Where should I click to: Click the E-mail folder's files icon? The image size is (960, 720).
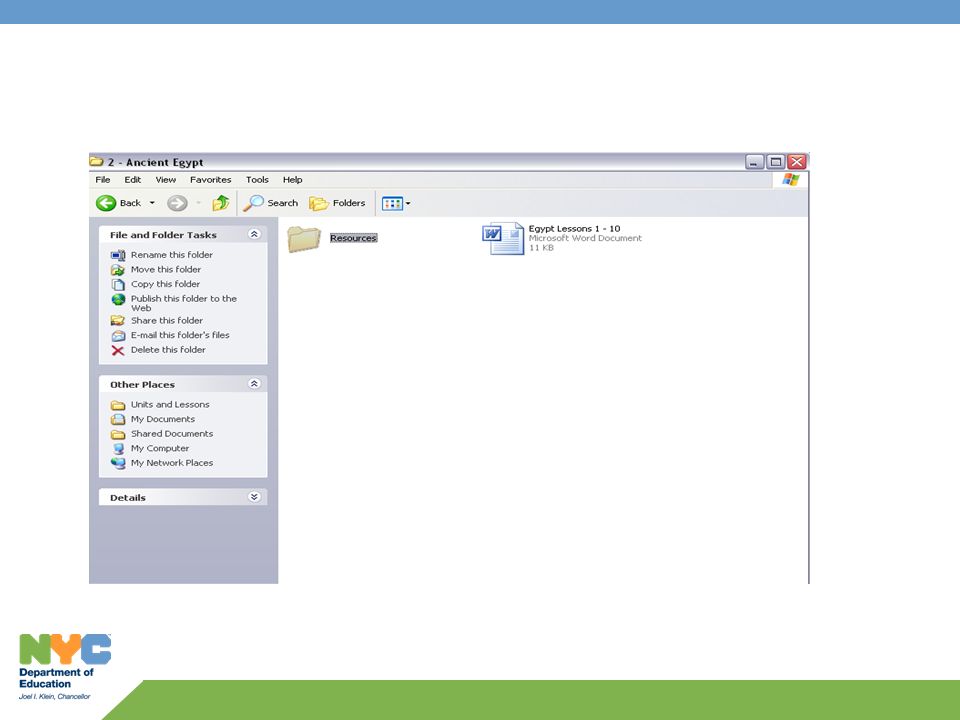118,336
